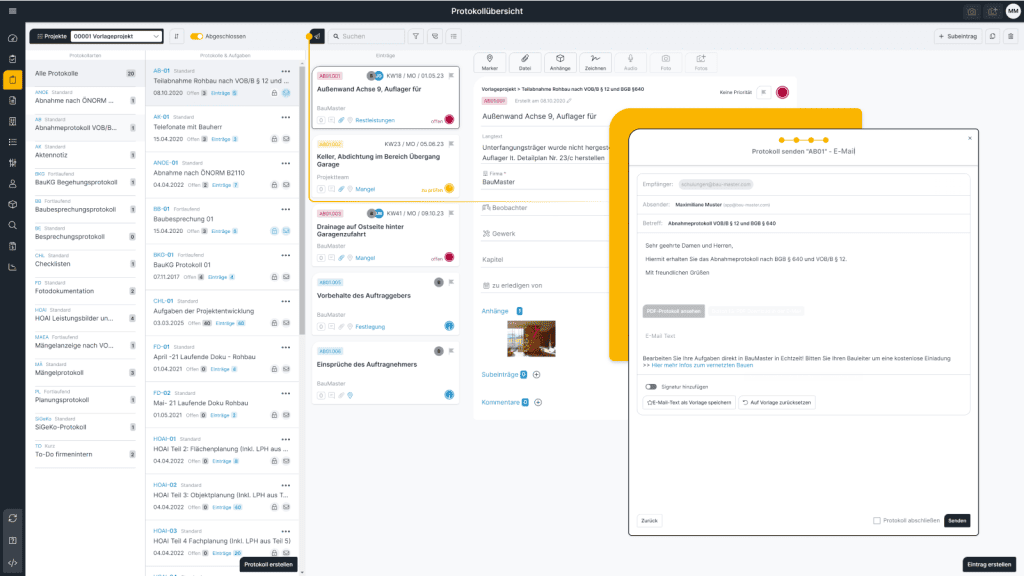The width and height of the screenshot is (1024, 576).
Task: Select Alle Protokolle in the list
Action: click(x=85, y=73)
